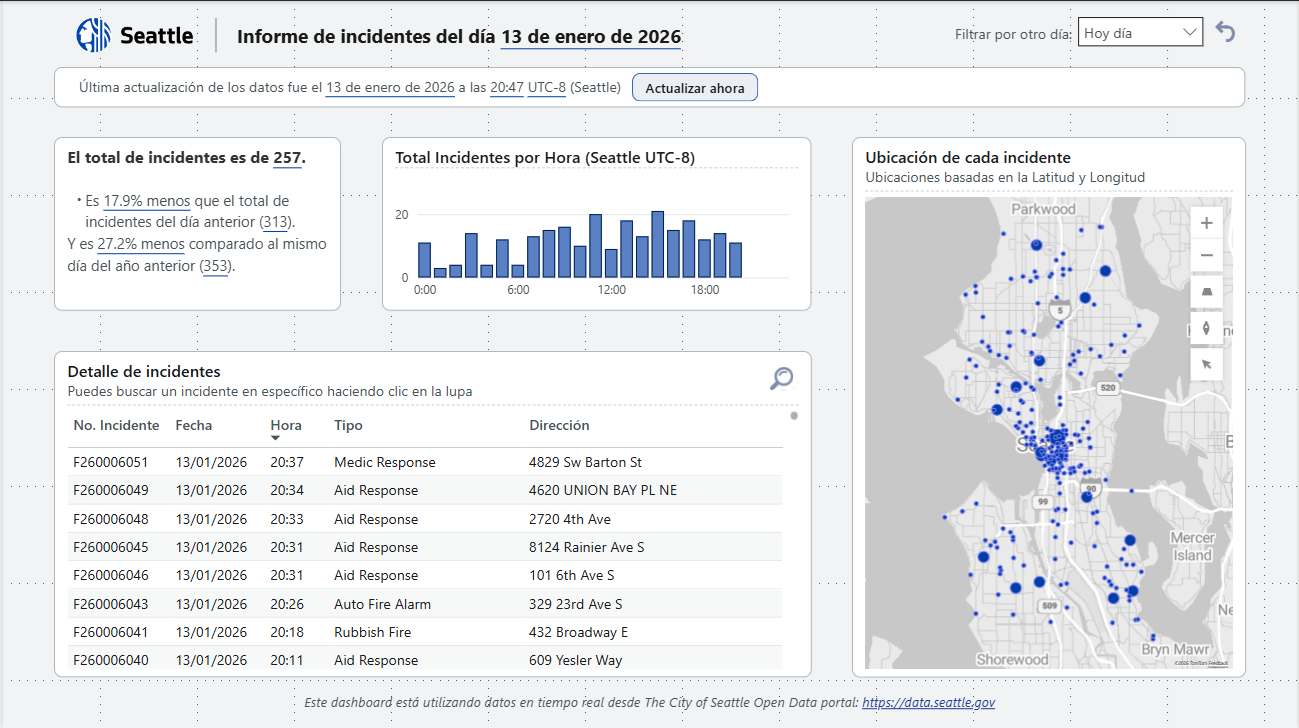Sort table by Fecha column header
The width and height of the screenshot is (1299, 728).
[x=194, y=425]
